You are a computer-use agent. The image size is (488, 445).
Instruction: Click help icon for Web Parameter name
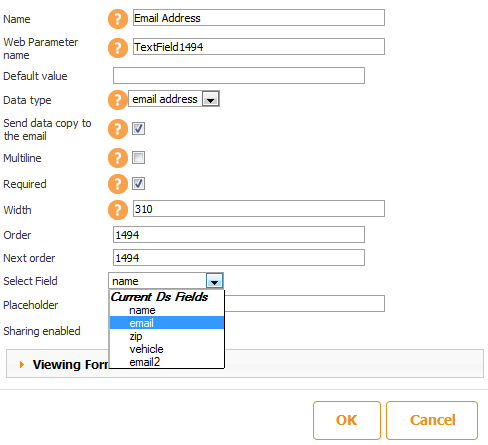pyautogui.click(x=118, y=48)
